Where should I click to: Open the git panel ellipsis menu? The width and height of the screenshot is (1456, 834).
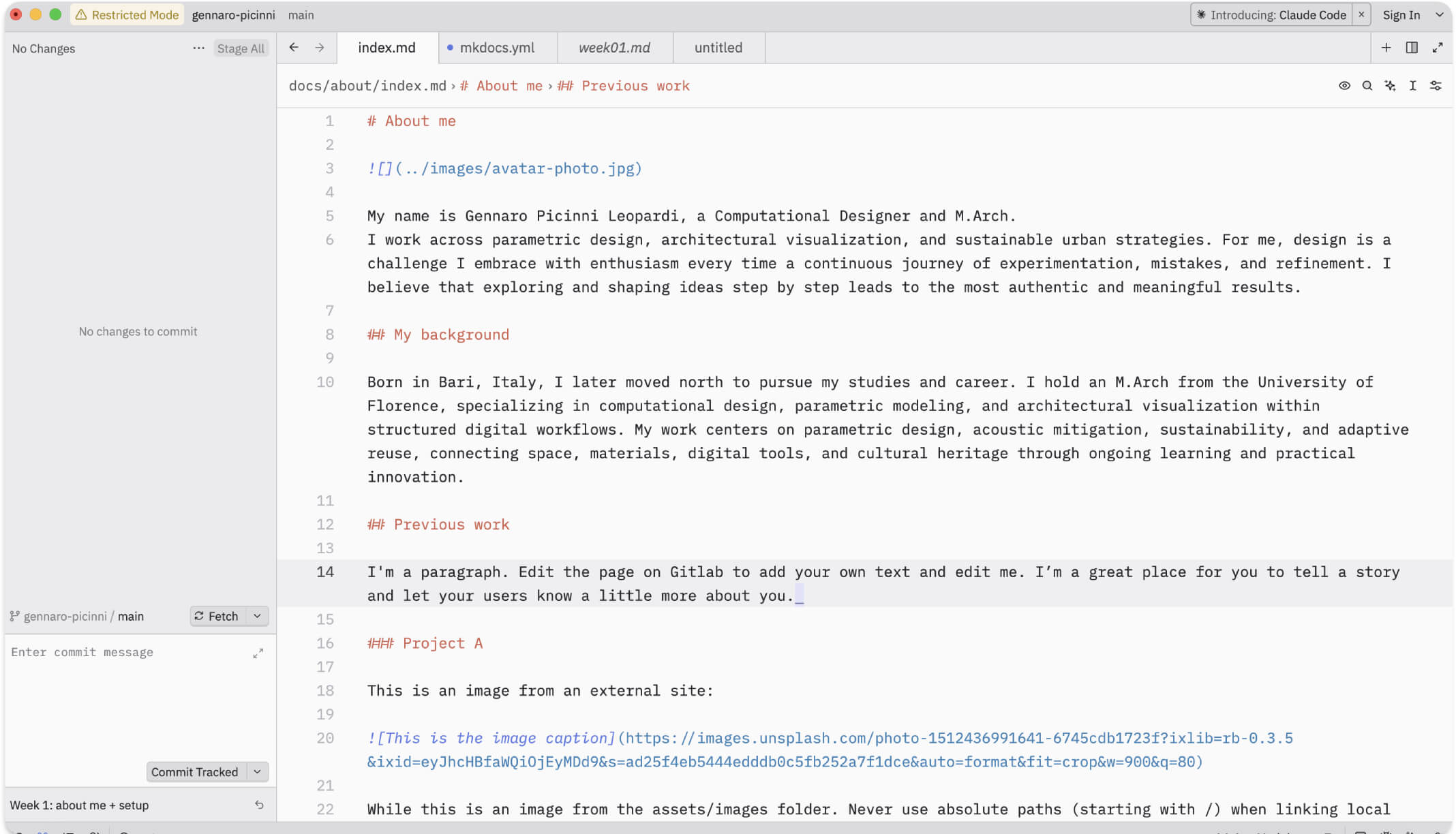coord(198,48)
